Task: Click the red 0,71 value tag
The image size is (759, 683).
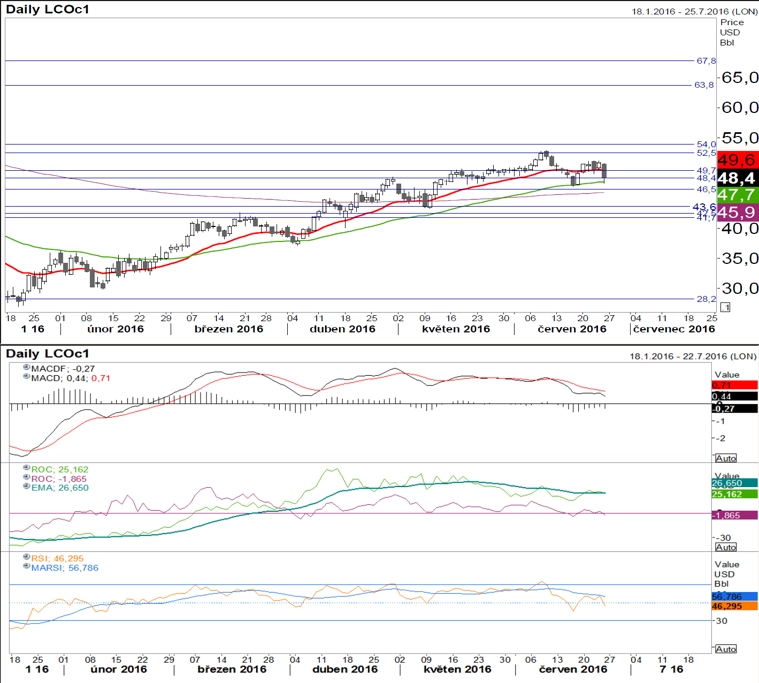Action: point(734,385)
